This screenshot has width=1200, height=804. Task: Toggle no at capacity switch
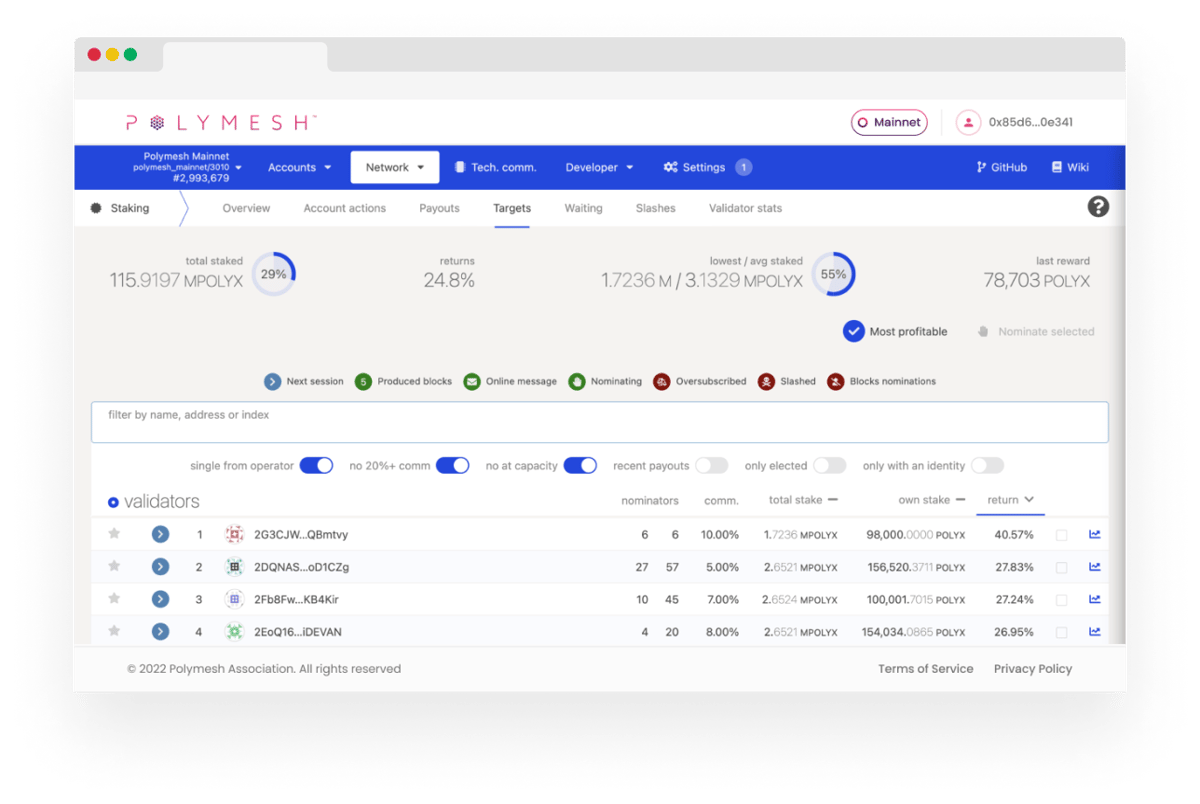point(580,466)
